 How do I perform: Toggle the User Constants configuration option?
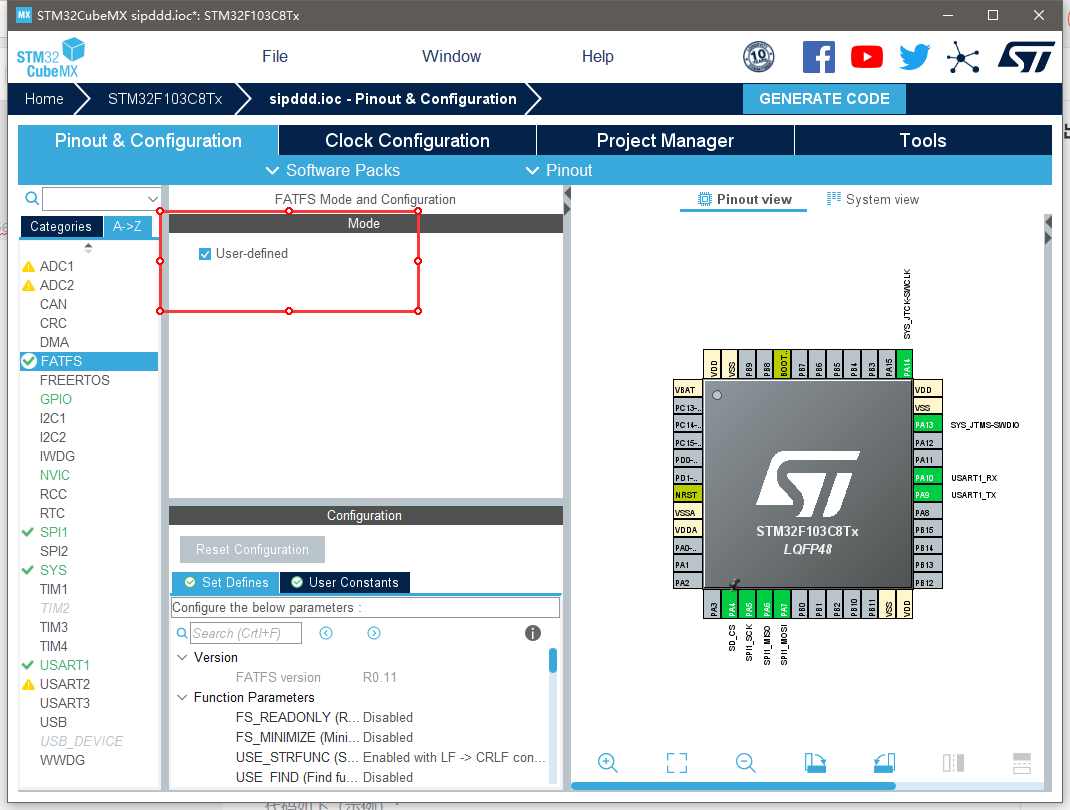pyautogui.click(x=345, y=582)
